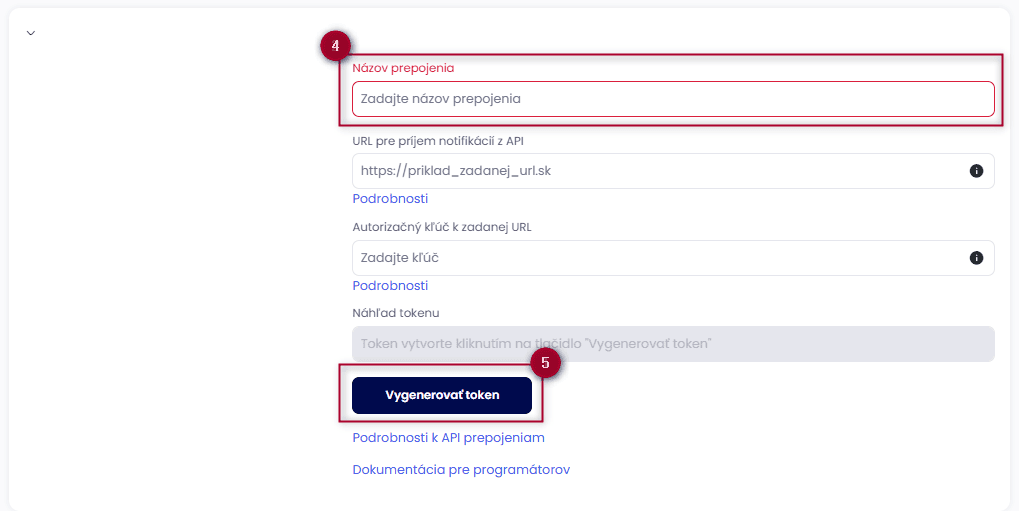Click the red Názov prepojenia label
The height and width of the screenshot is (511, 1019).
[403, 68]
